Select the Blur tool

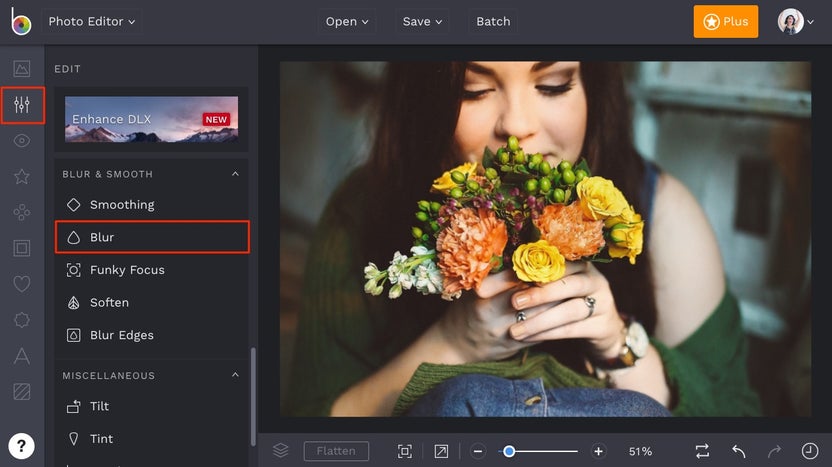click(152, 237)
